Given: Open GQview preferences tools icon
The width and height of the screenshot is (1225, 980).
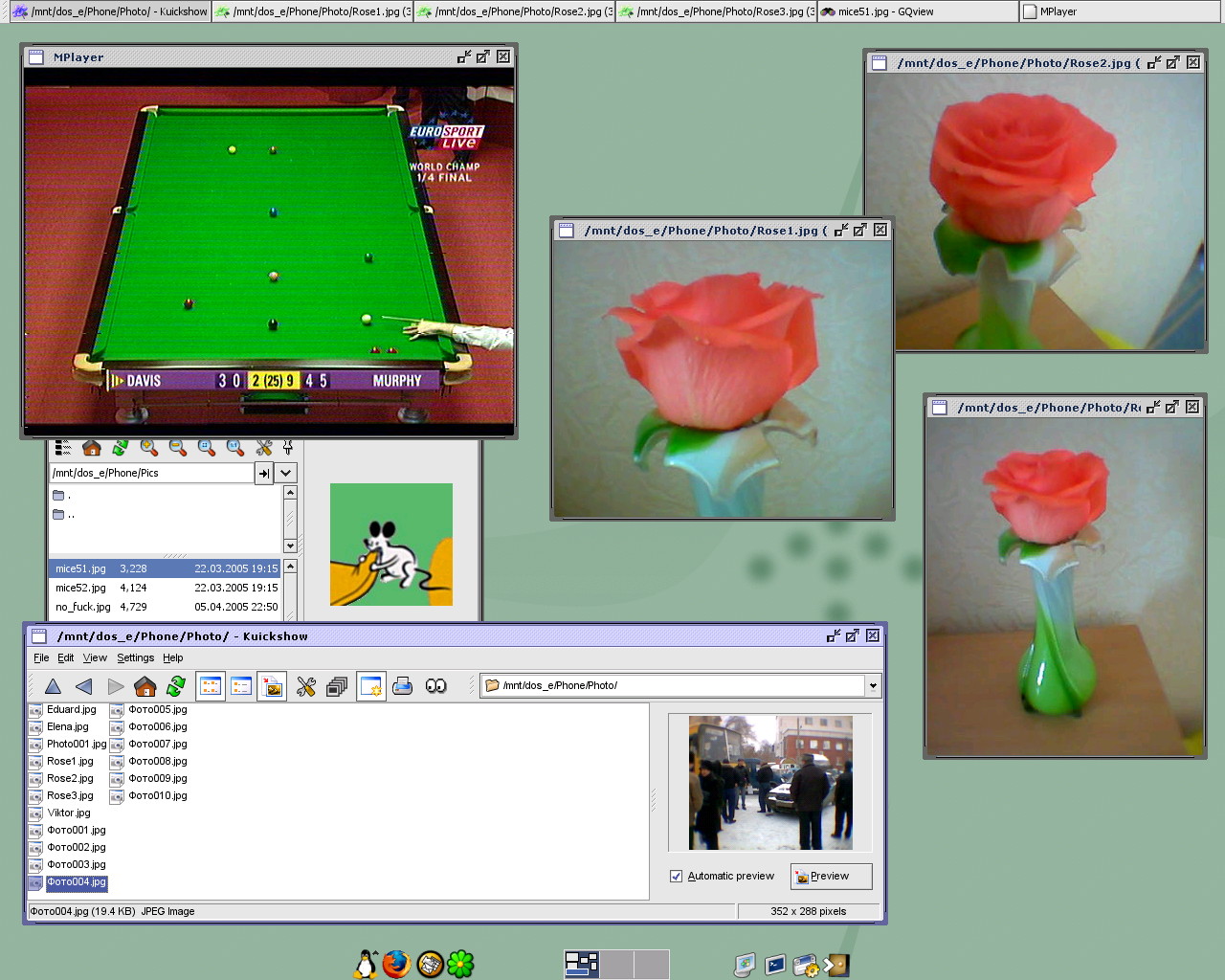Looking at the screenshot, I should [x=264, y=448].
